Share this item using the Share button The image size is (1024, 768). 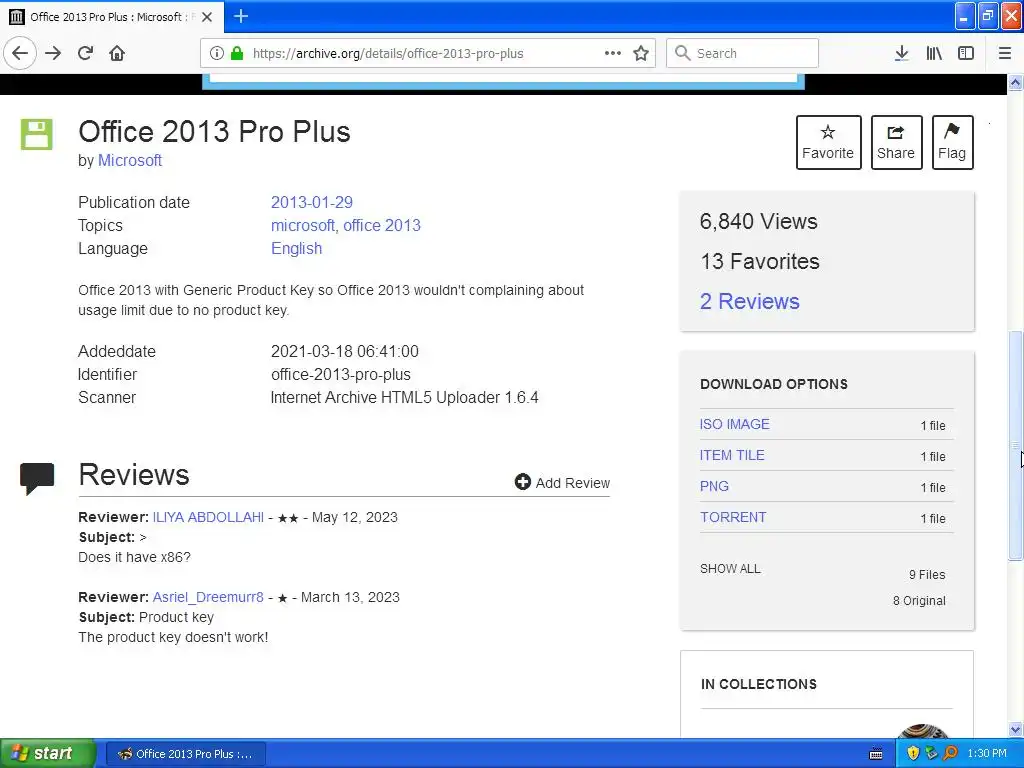(896, 142)
